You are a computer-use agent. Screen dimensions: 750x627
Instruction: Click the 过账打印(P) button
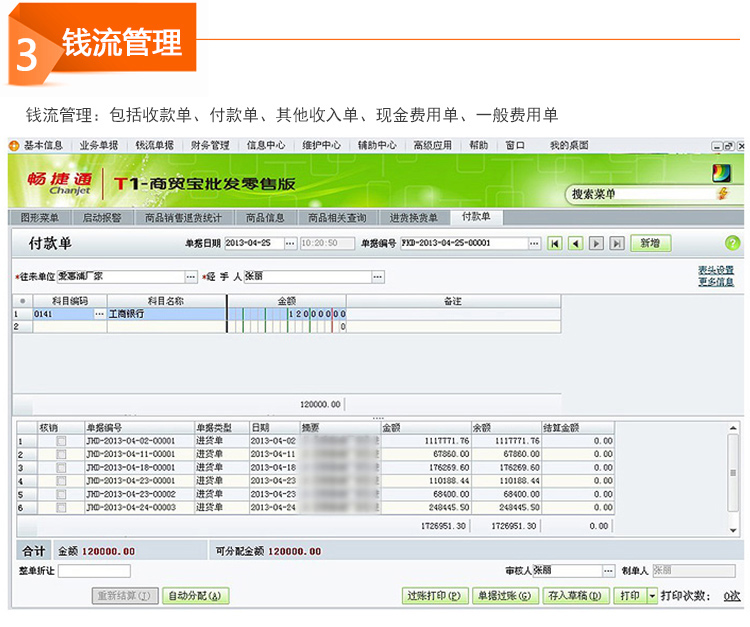coord(434,596)
